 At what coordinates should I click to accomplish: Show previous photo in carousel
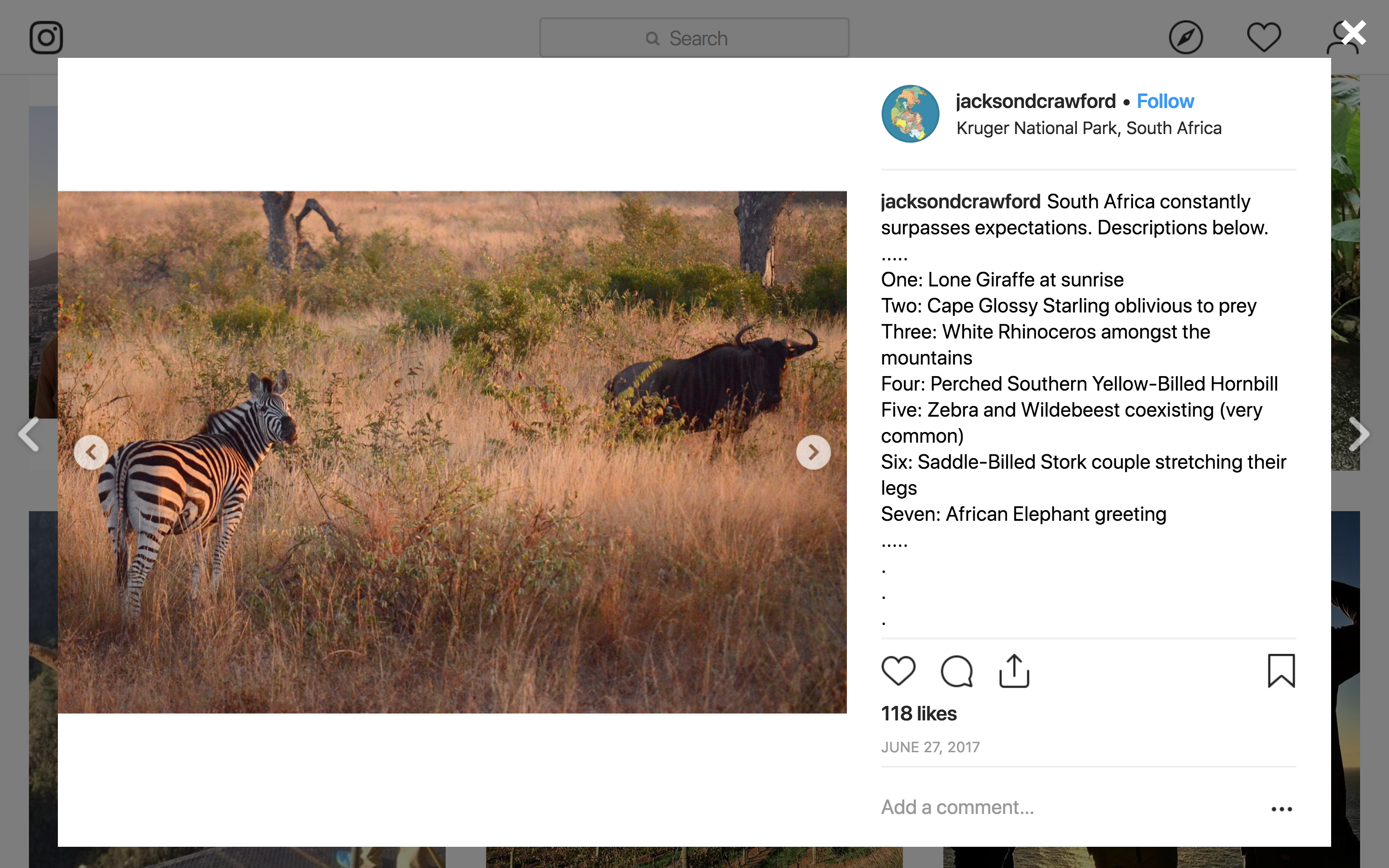(x=91, y=452)
